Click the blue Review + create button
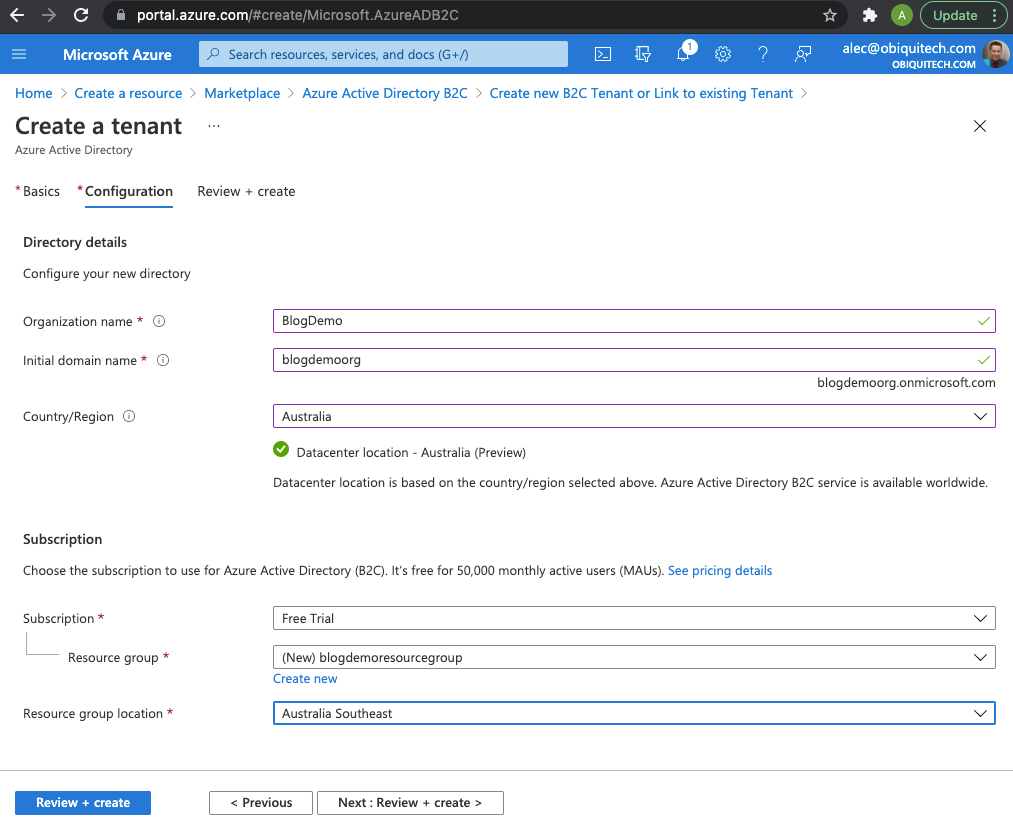 pos(83,802)
